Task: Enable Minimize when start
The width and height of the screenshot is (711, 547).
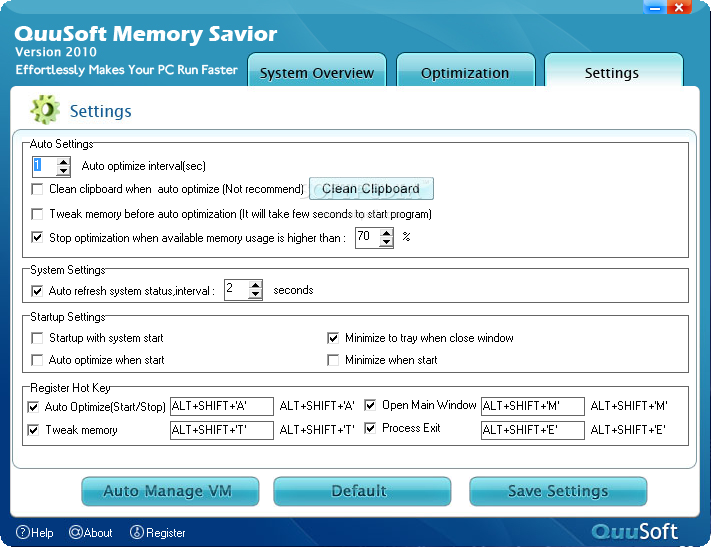Action: pyautogui.click(x=333, y=360)
